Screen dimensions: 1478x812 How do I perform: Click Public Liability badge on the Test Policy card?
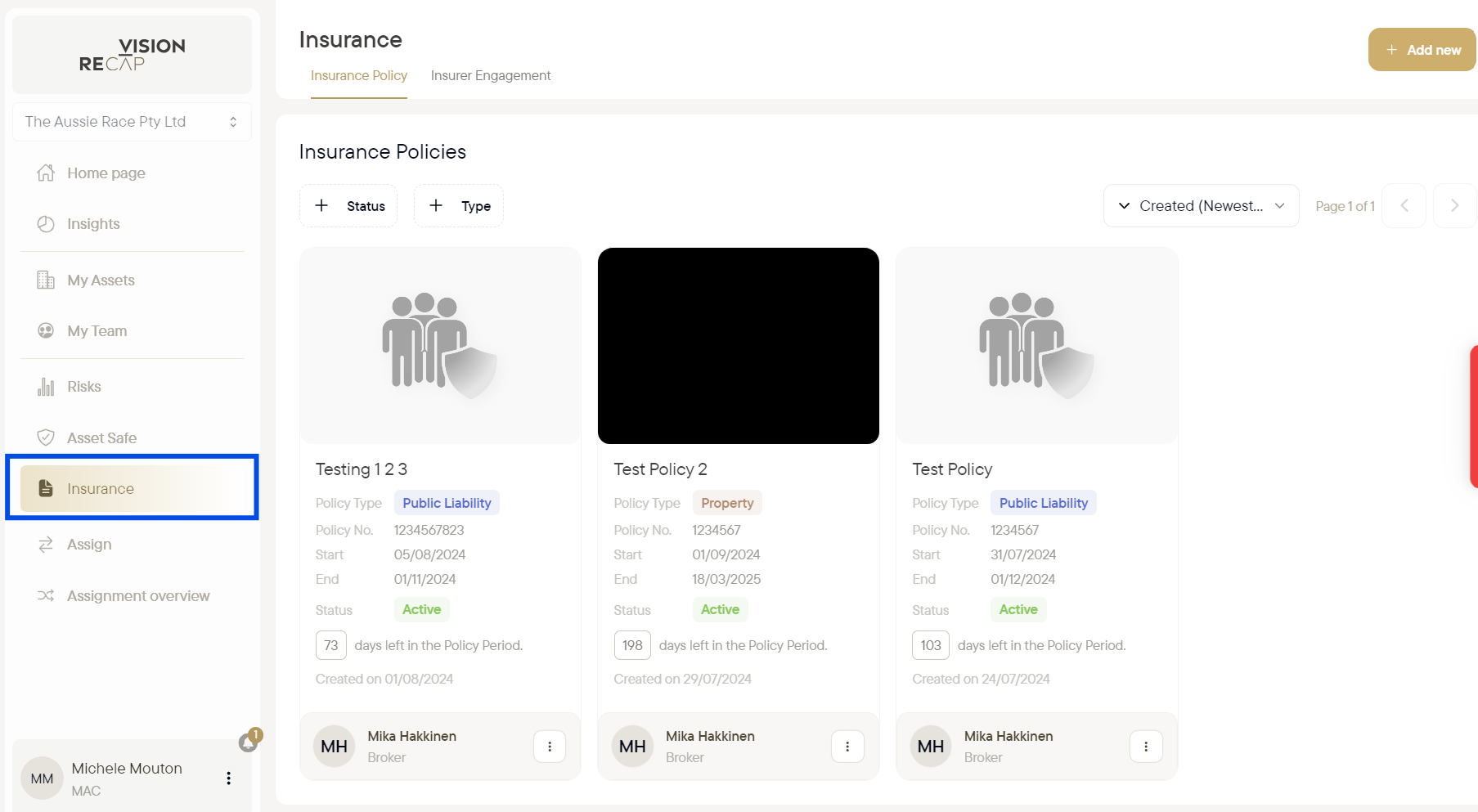(1044, 503)
